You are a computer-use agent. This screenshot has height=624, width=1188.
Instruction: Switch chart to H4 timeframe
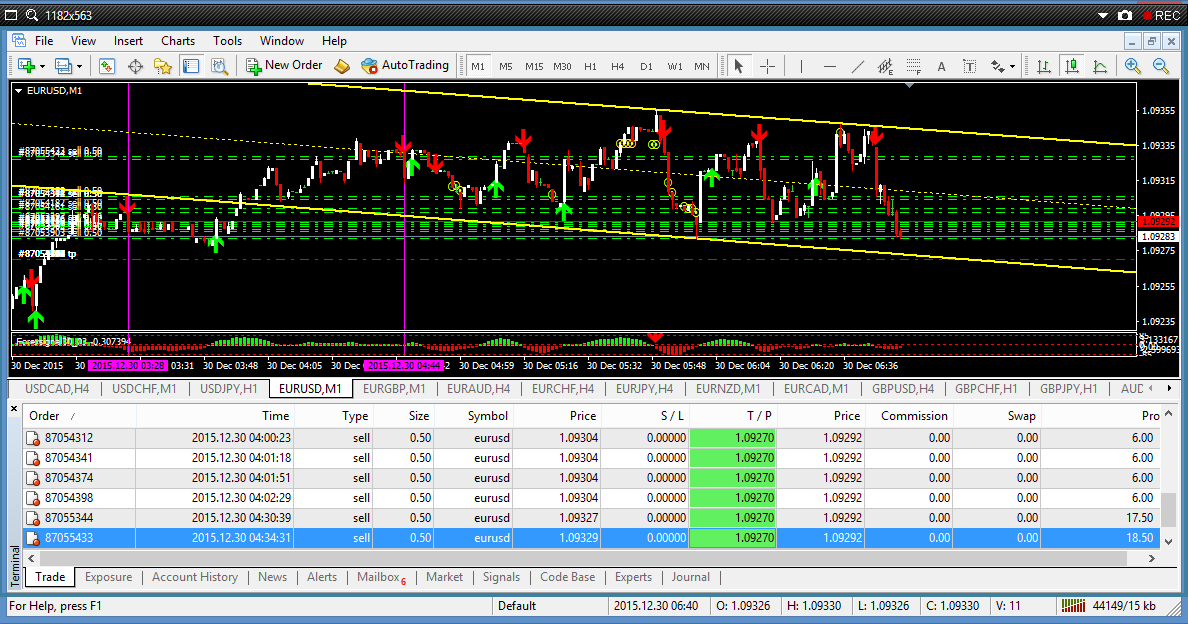[618, 67]
